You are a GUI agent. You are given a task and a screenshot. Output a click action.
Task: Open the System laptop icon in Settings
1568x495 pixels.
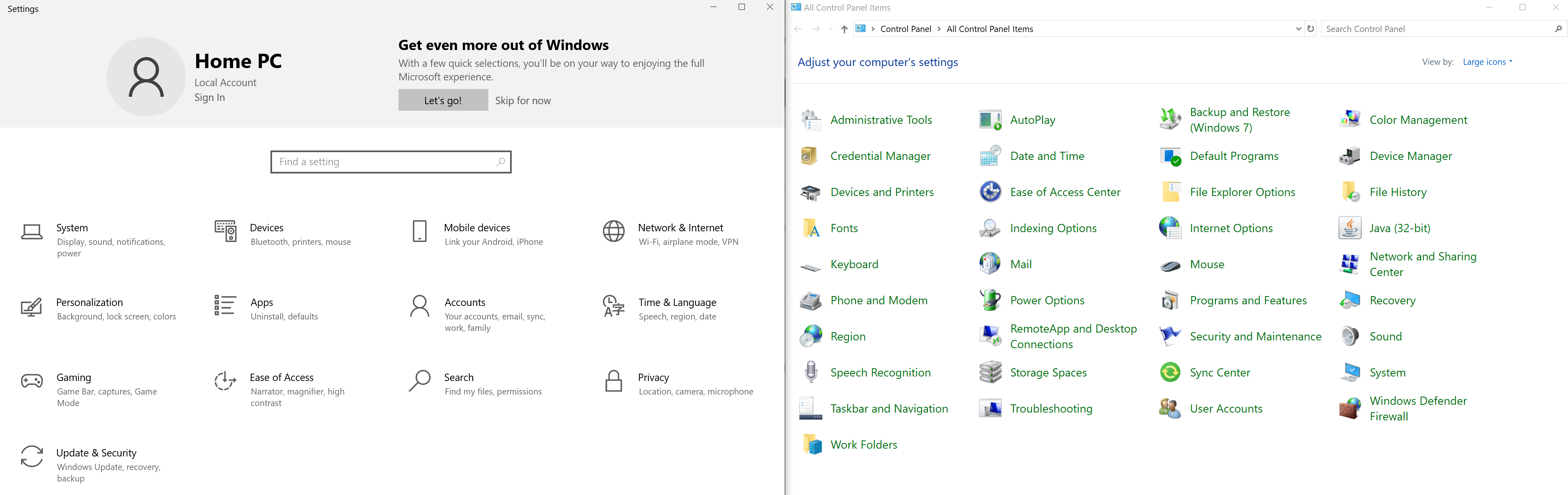[x=32, y=232]
